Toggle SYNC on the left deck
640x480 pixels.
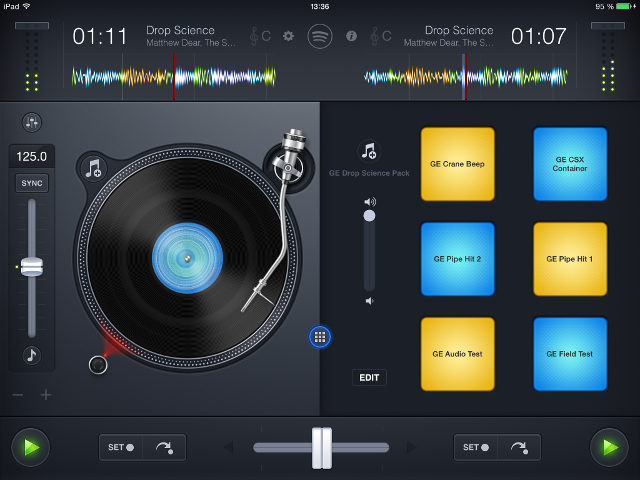[32, 183]
